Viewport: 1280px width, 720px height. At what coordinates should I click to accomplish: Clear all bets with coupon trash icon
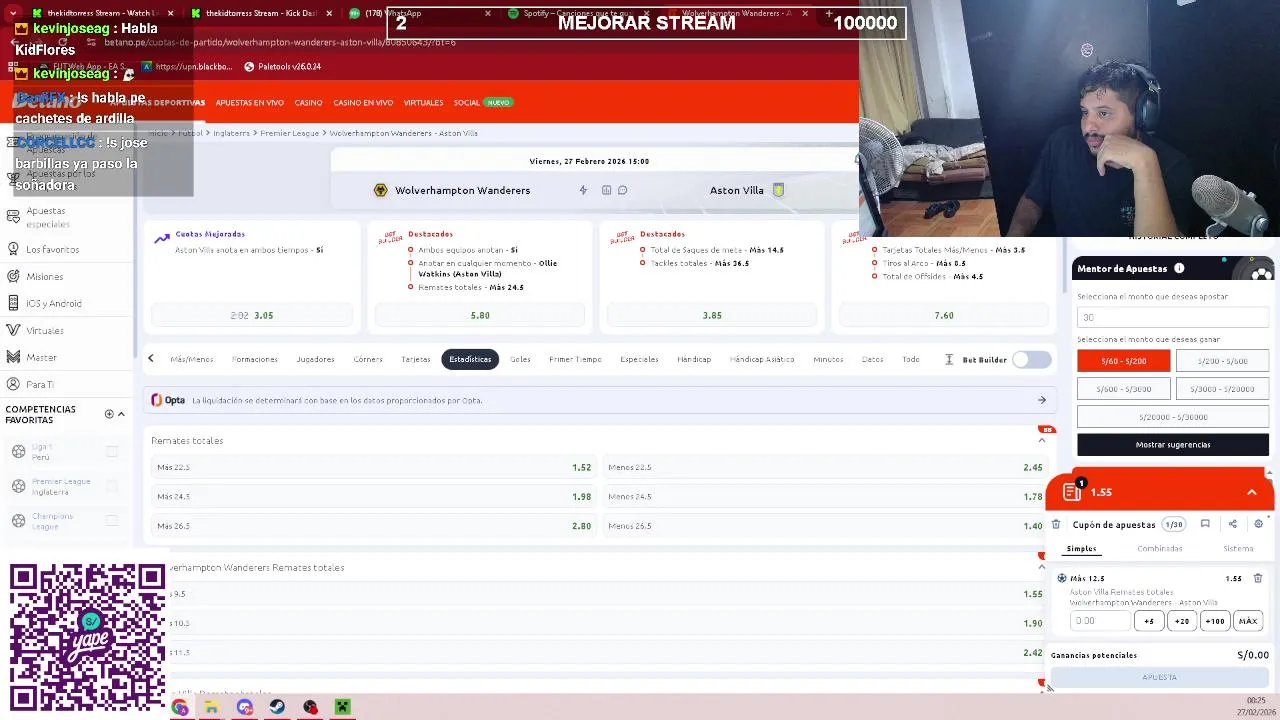(1056, 524)
